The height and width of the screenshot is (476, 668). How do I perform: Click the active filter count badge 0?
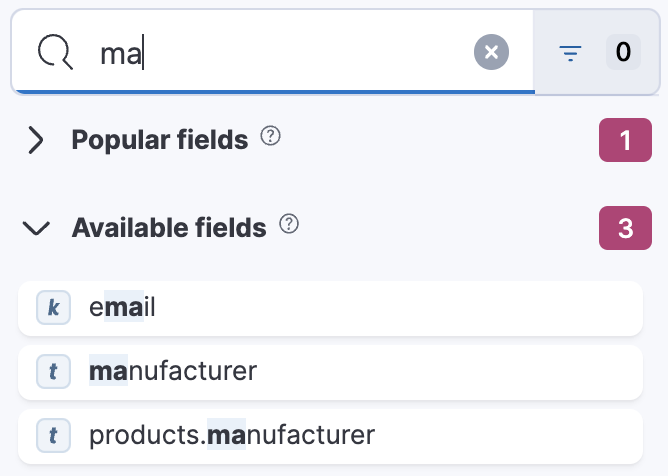tap(623, 52)
